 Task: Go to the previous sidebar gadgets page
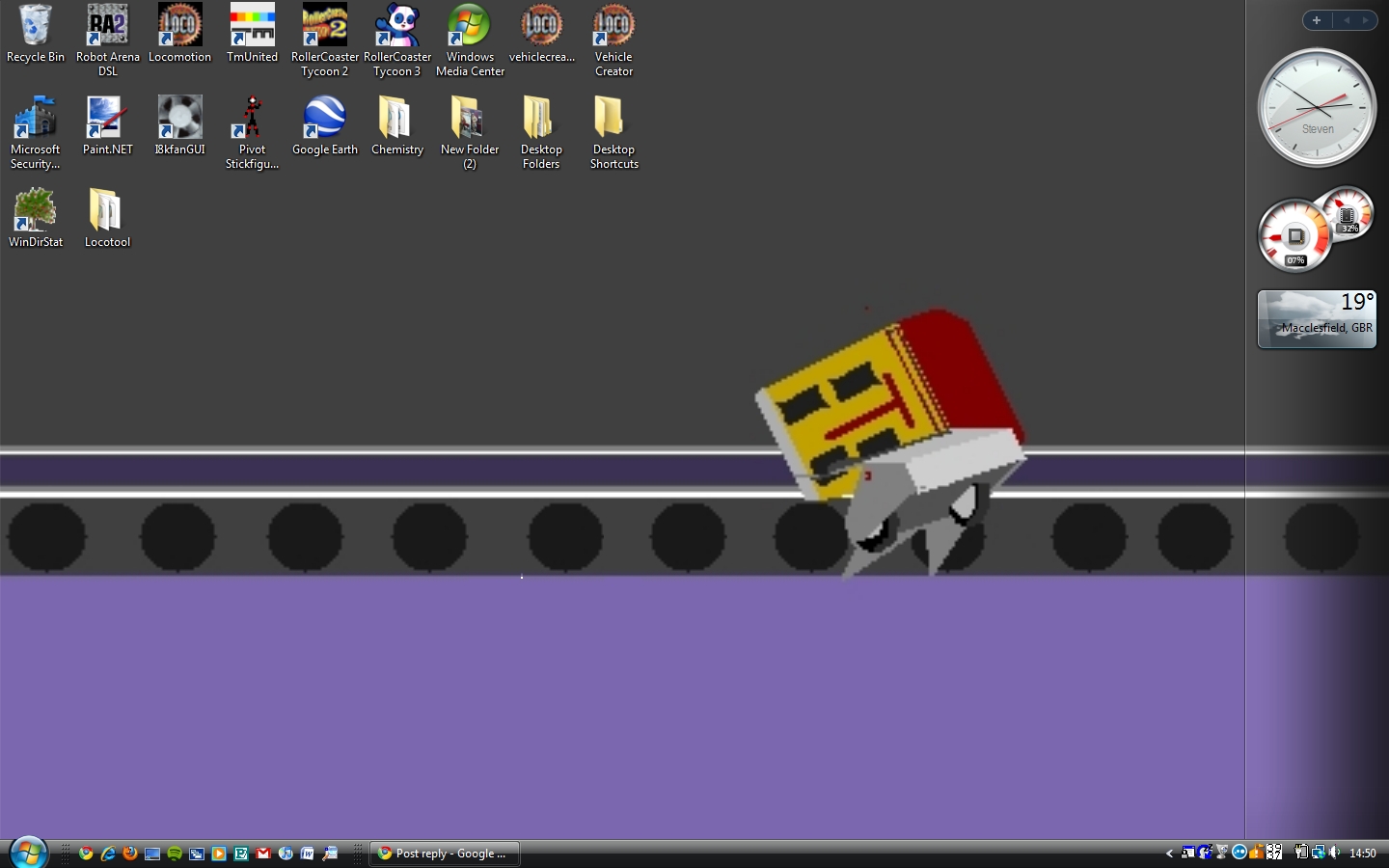tap(1347, 20)
